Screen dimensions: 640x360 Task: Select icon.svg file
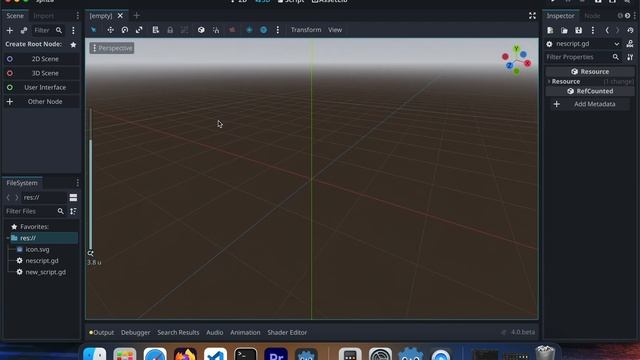tap(37, 249)
